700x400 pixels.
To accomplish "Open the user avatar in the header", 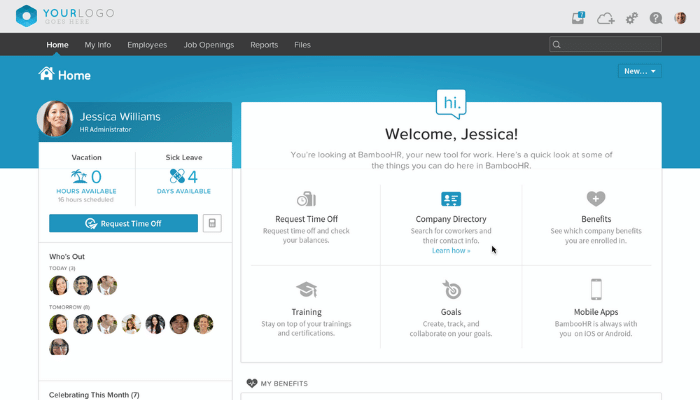I will (680, 18).
